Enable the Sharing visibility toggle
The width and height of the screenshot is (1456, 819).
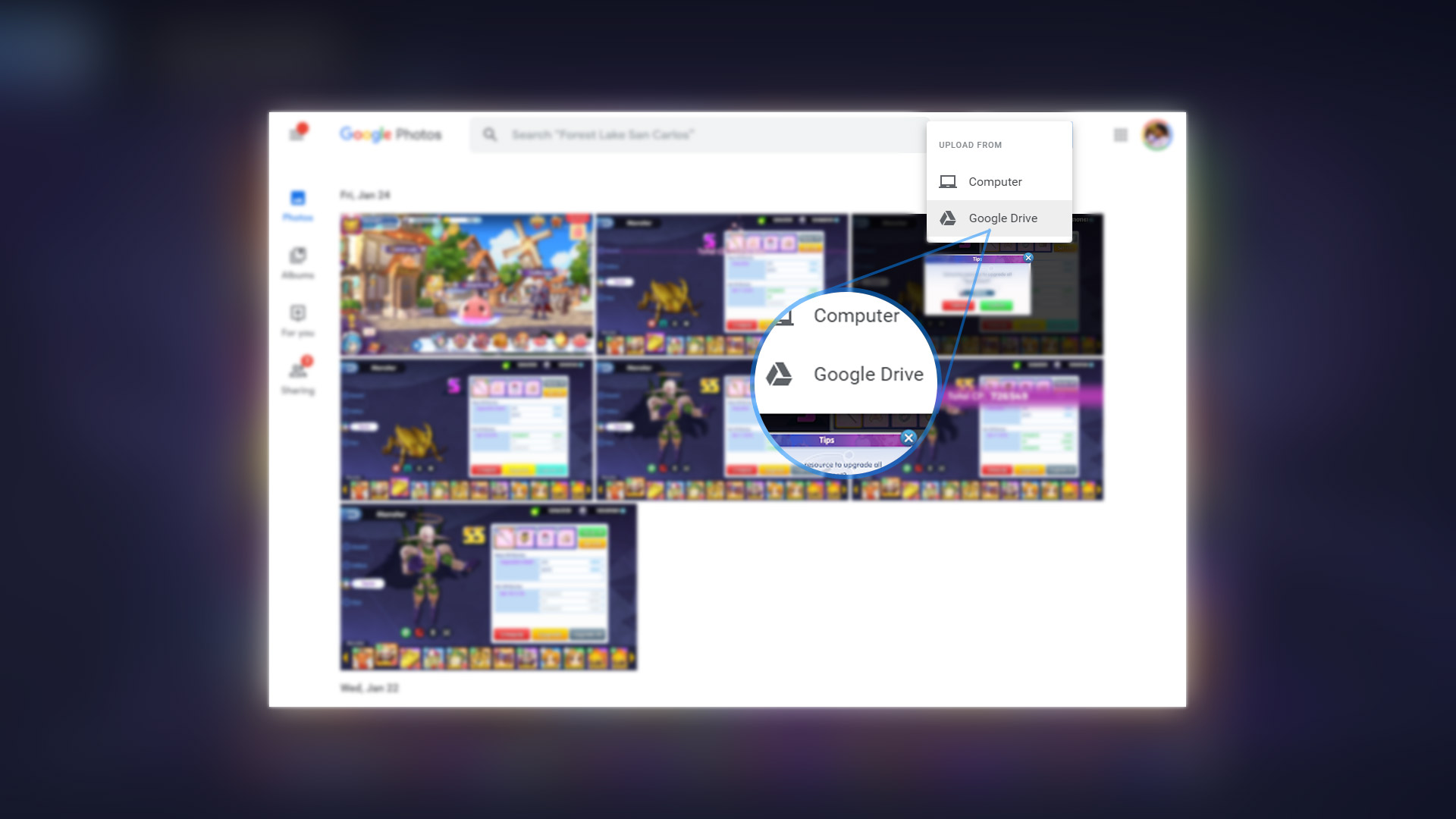click(298, 375)
